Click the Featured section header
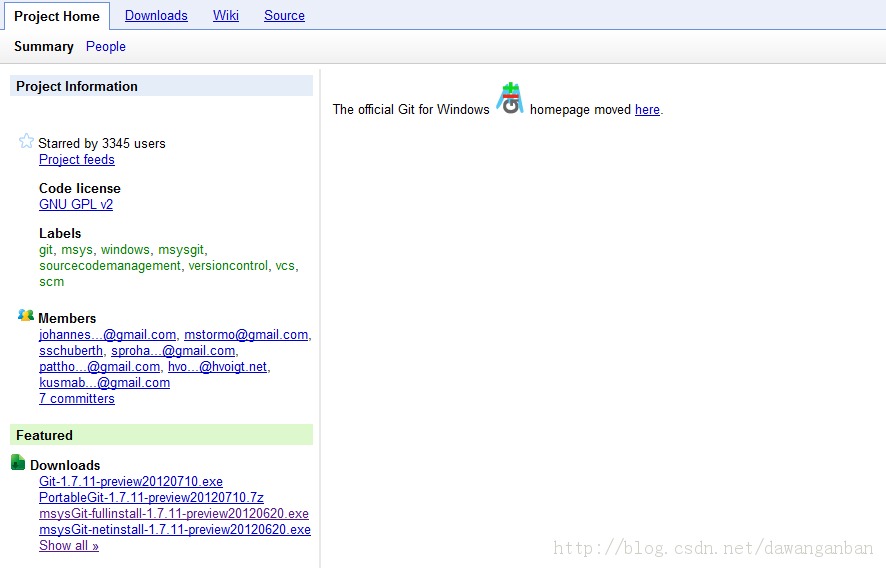Viewport: 886px width, 568px height. [x=161, y=435]
